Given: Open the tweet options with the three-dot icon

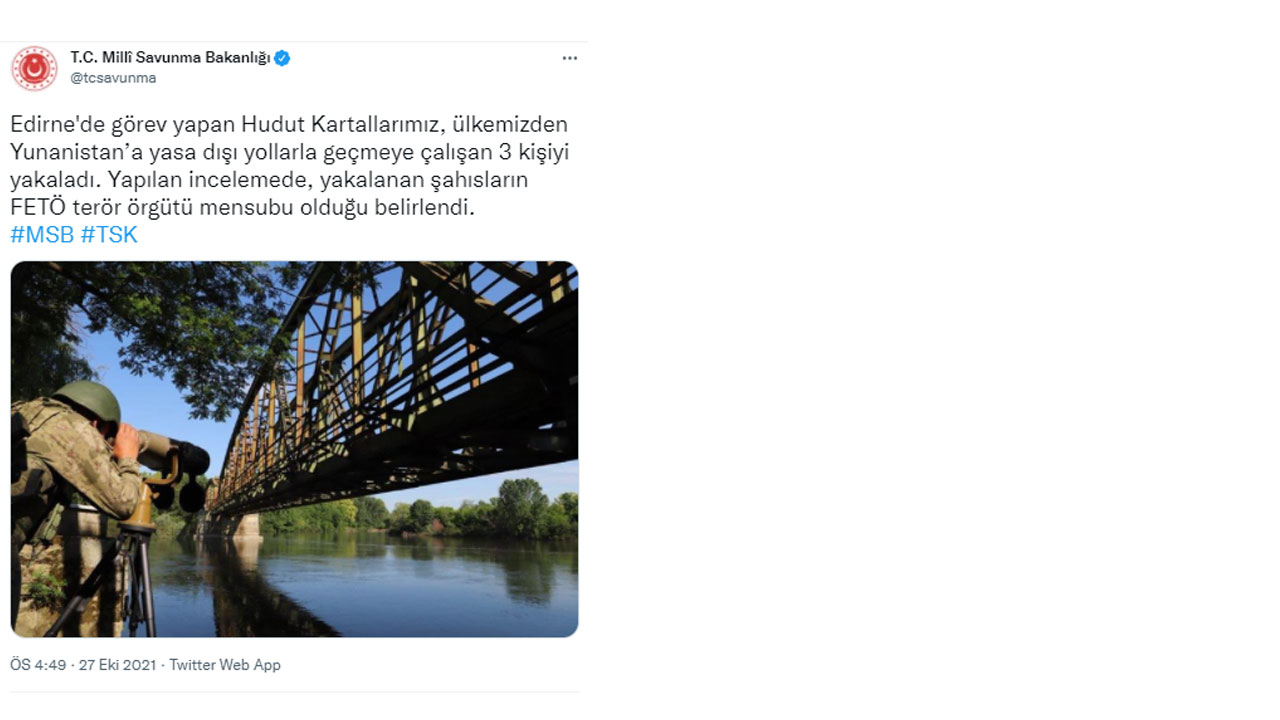Looking at the screenshot, I should click(x=570, y=58).
